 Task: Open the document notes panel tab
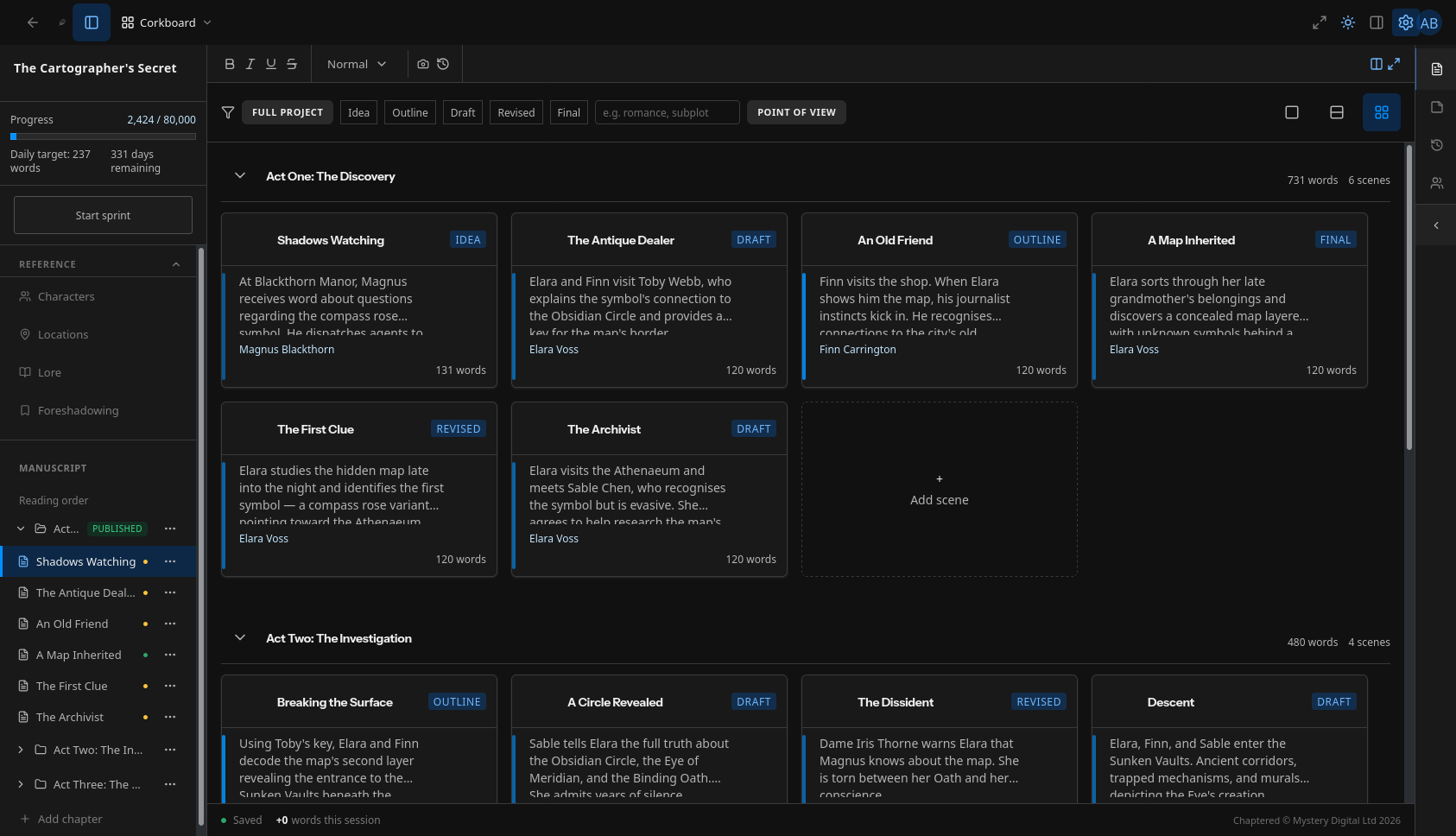click(1437, 69)
